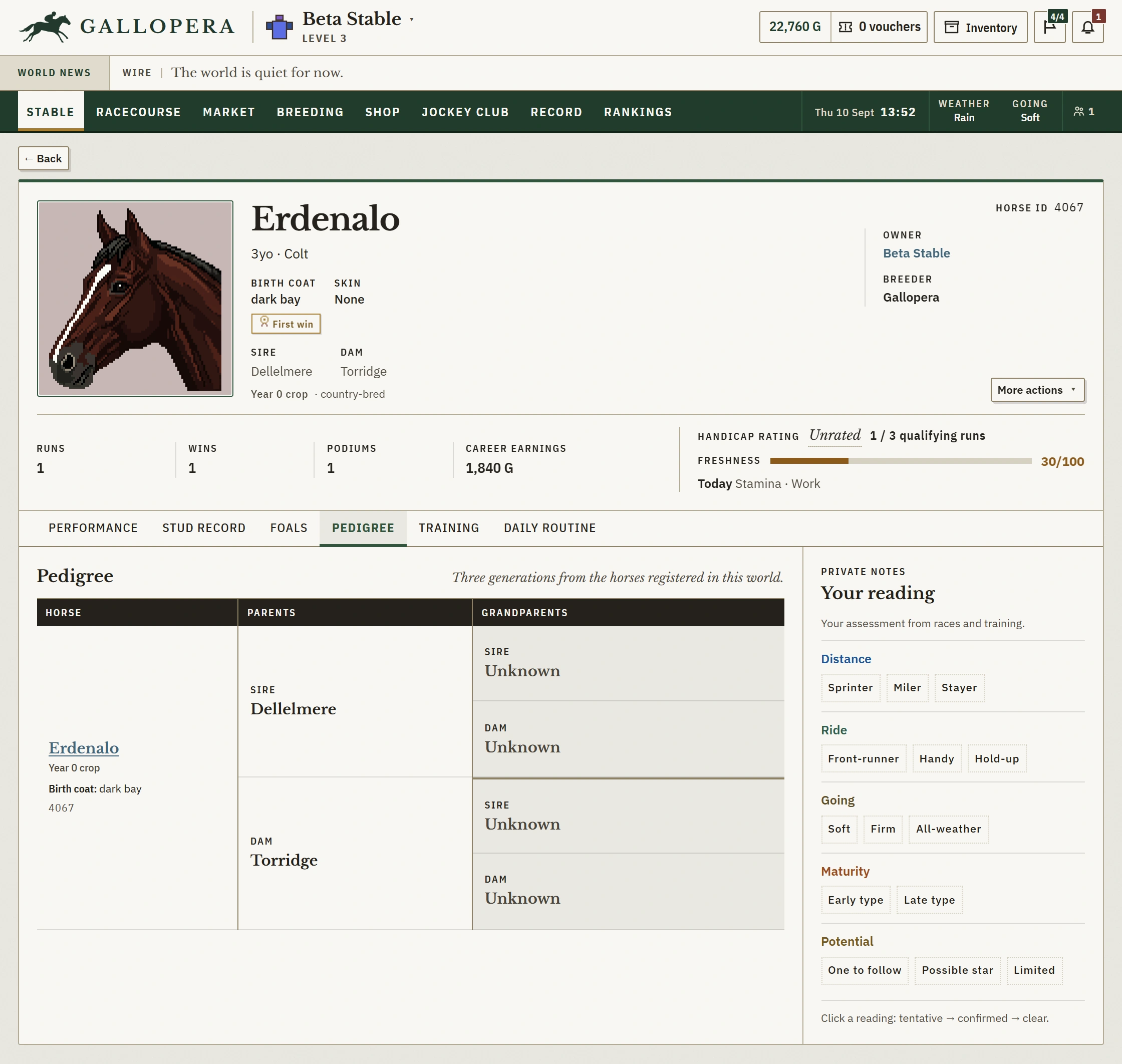Select the Late type maturity reading
1122x1064 pixels.
coord(929,900)
